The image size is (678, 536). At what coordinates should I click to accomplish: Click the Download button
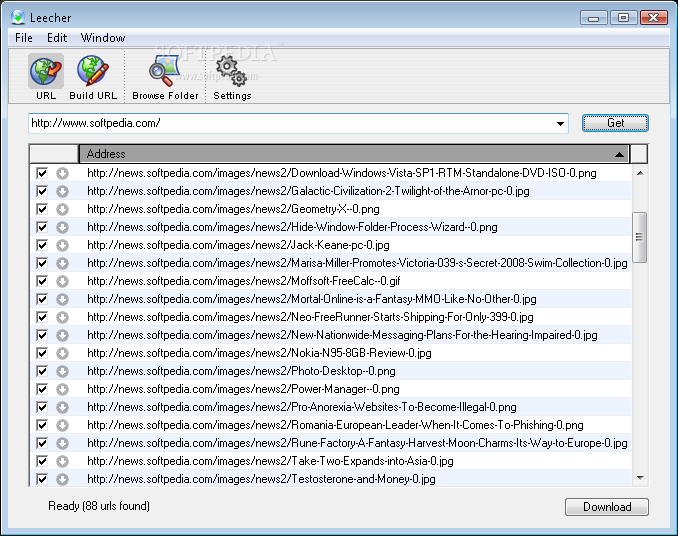coord(607,507)
